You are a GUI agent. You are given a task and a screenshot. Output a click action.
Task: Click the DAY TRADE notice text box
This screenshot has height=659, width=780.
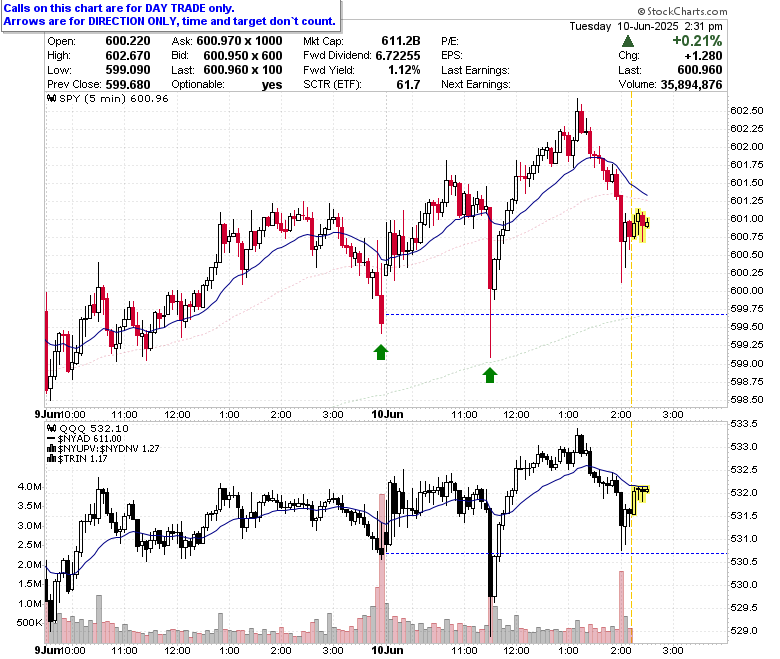point(171,15)
